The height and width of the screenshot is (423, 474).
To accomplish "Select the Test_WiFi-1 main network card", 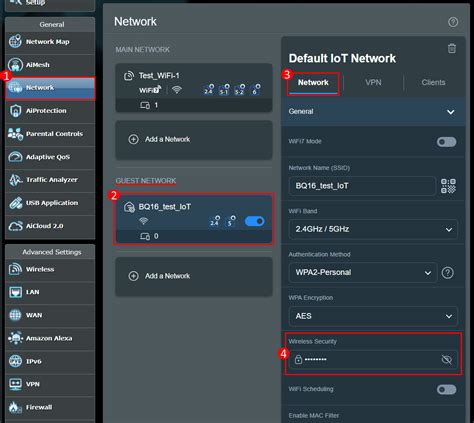I will pos(194,88).
